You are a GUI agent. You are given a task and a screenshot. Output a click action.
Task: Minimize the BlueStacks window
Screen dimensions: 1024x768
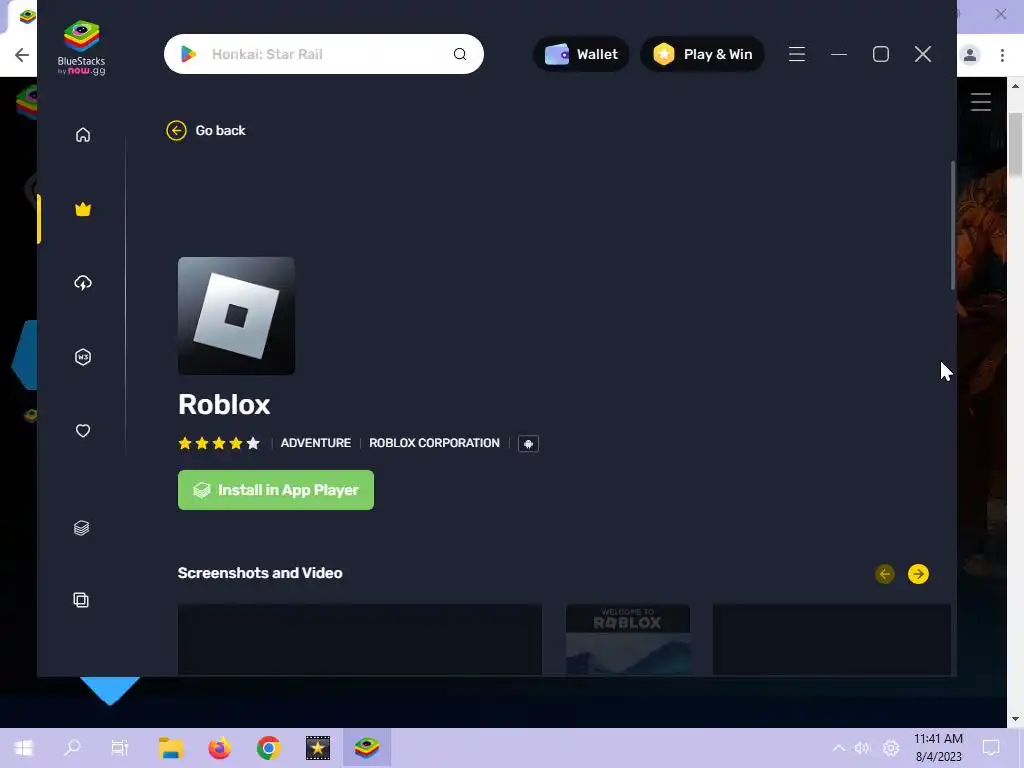(x=839, y=54)
